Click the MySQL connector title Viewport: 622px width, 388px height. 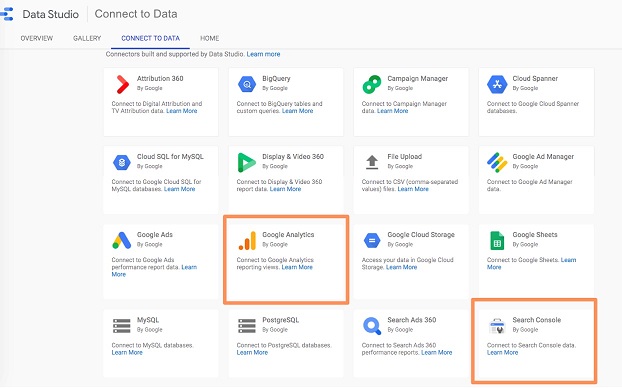(148, 320)
